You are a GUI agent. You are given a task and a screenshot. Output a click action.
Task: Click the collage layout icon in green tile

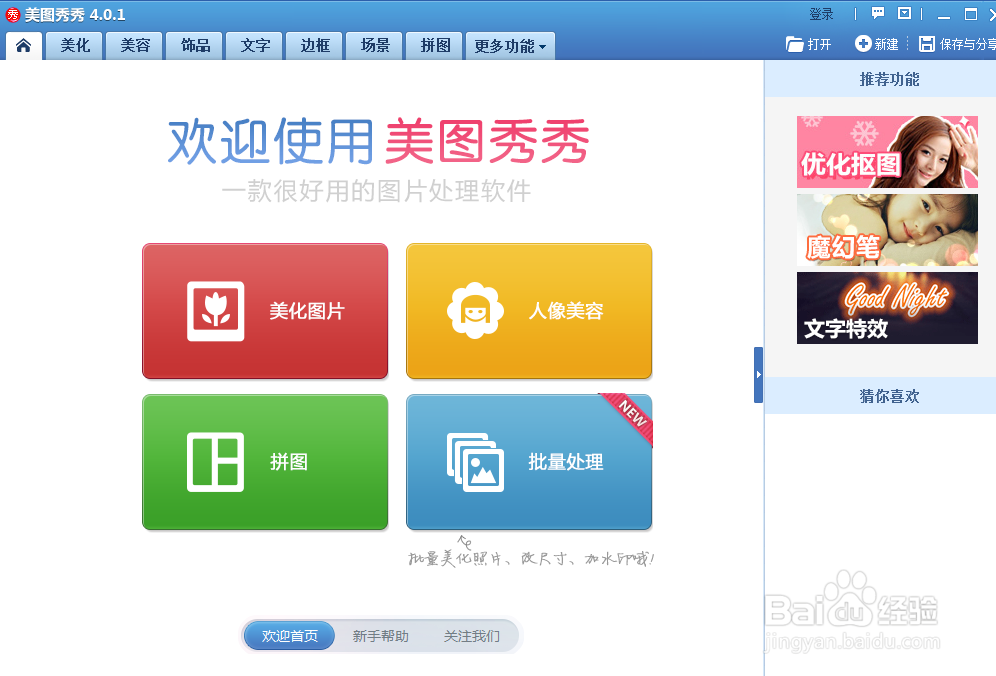215,462
